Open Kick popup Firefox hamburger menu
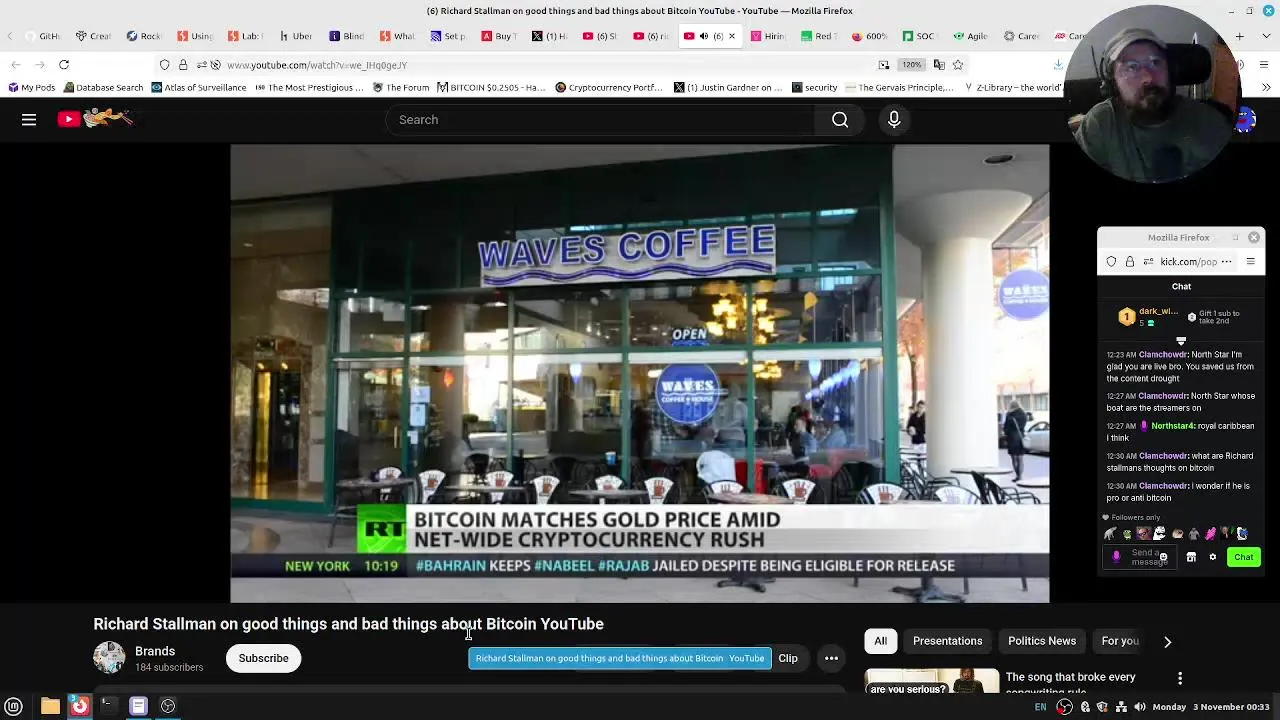Viewport: 1280px width, 720px height. (1250, 262)
